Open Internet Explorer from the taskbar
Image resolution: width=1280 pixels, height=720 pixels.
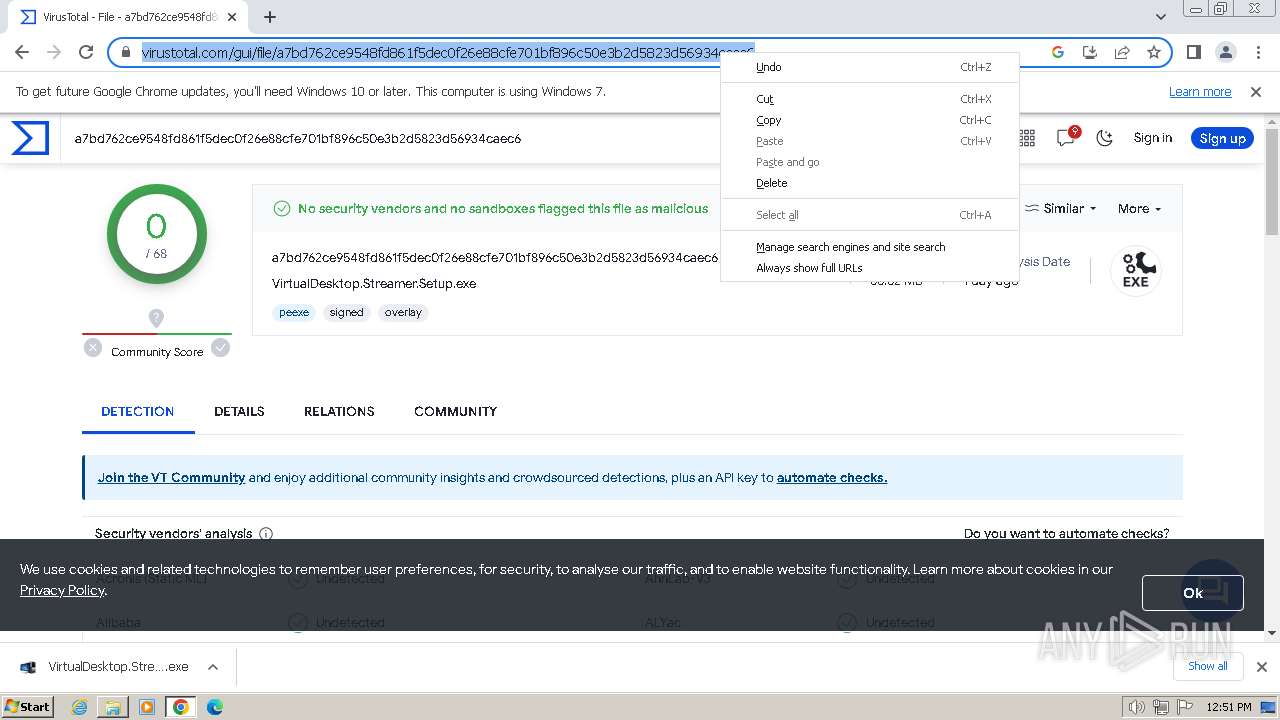(x=80, y=707)
